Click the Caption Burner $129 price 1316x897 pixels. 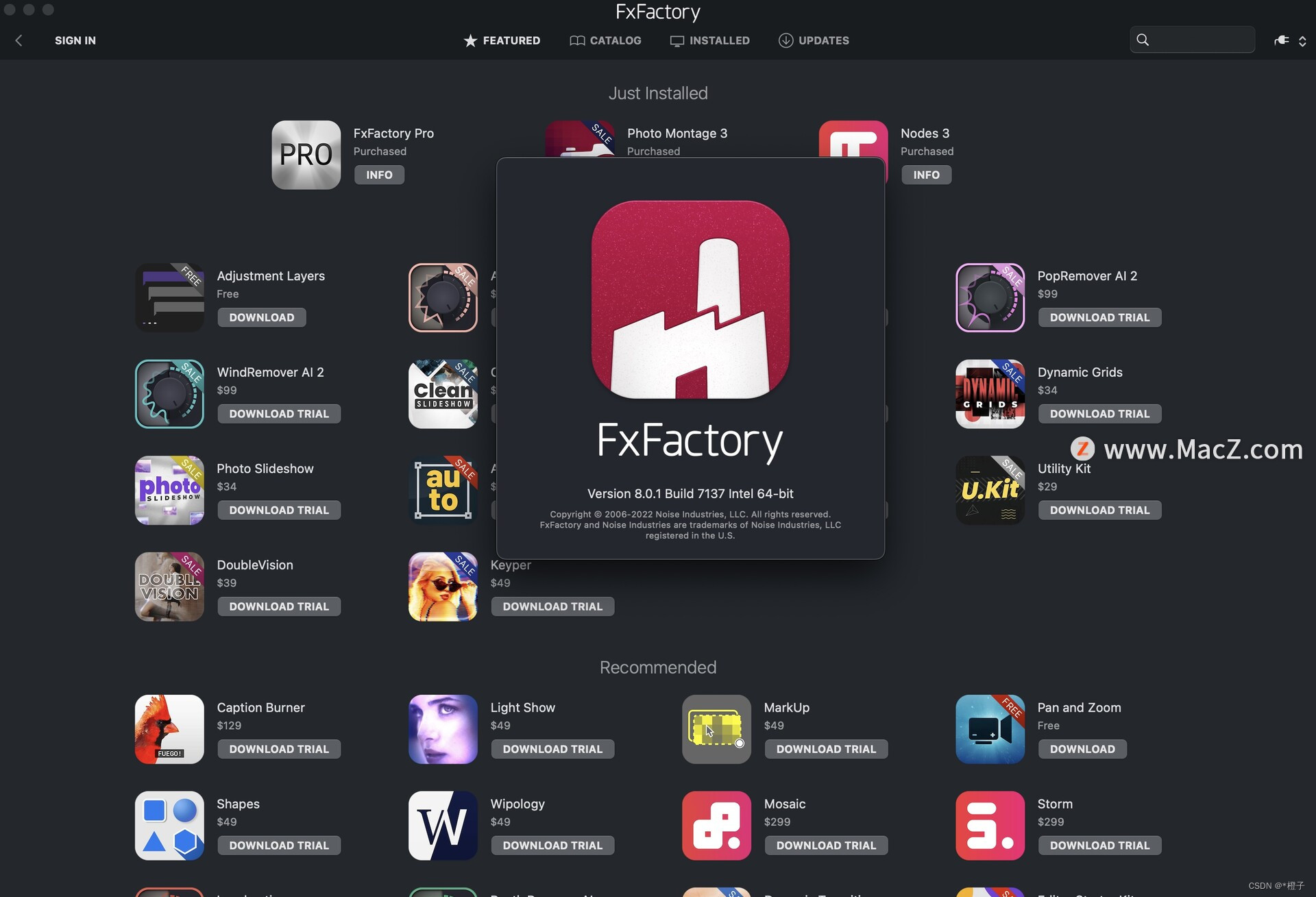229,726
